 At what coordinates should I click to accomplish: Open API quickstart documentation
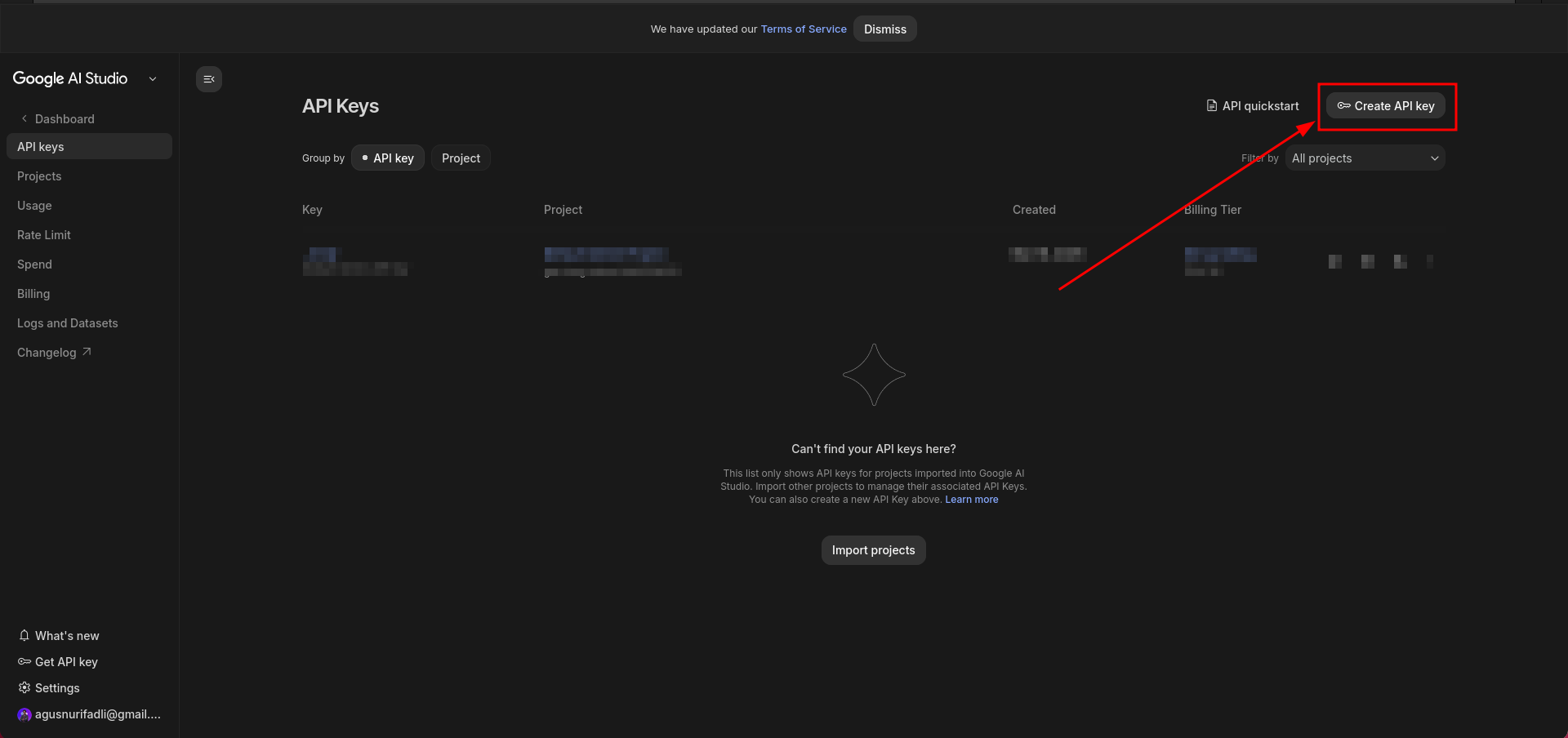pyautogui.click(x=1253, y=106)
